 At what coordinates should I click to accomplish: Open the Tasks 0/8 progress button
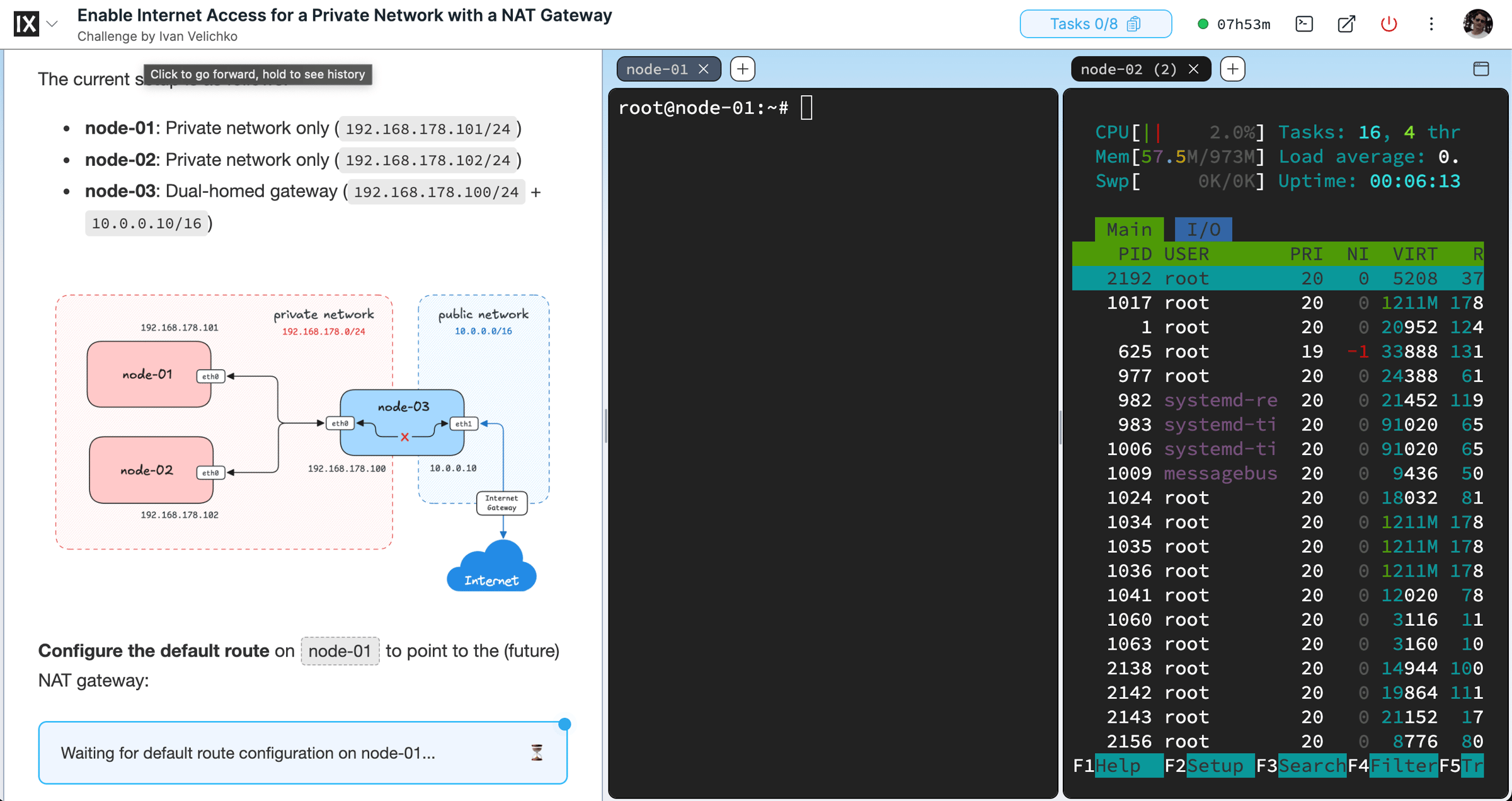[x=1095, y=24]
